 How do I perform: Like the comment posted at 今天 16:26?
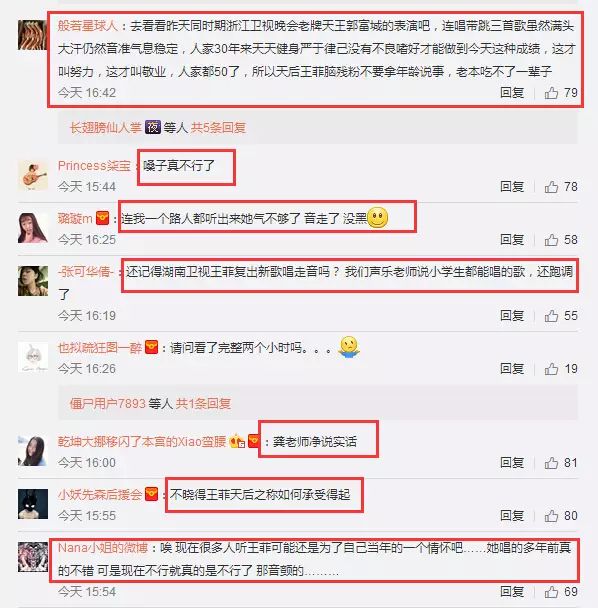551,369
